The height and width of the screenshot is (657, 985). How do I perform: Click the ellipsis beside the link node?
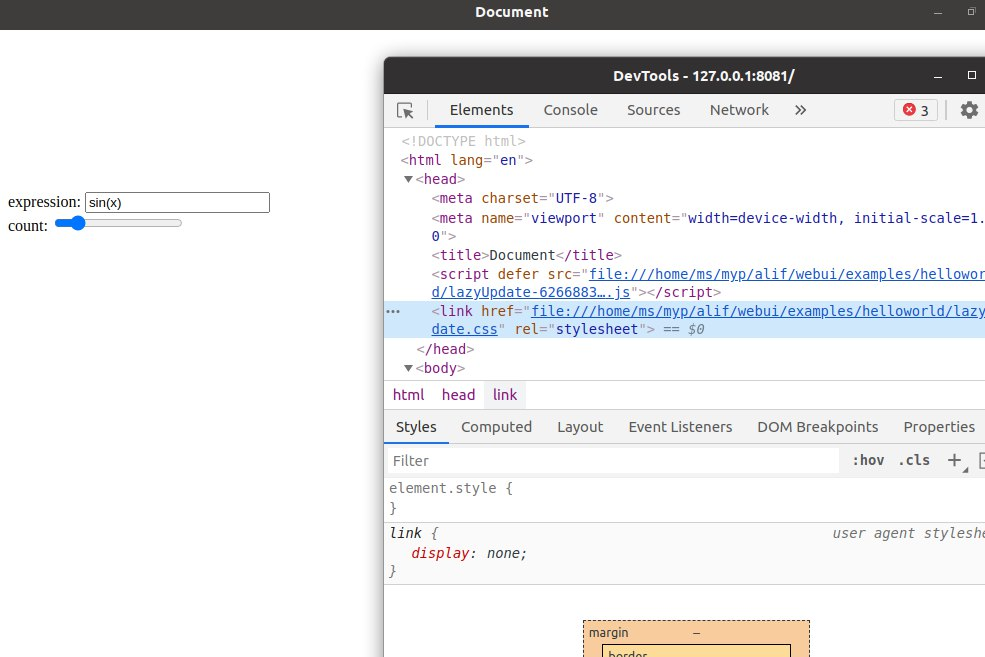tap(393, 311)
